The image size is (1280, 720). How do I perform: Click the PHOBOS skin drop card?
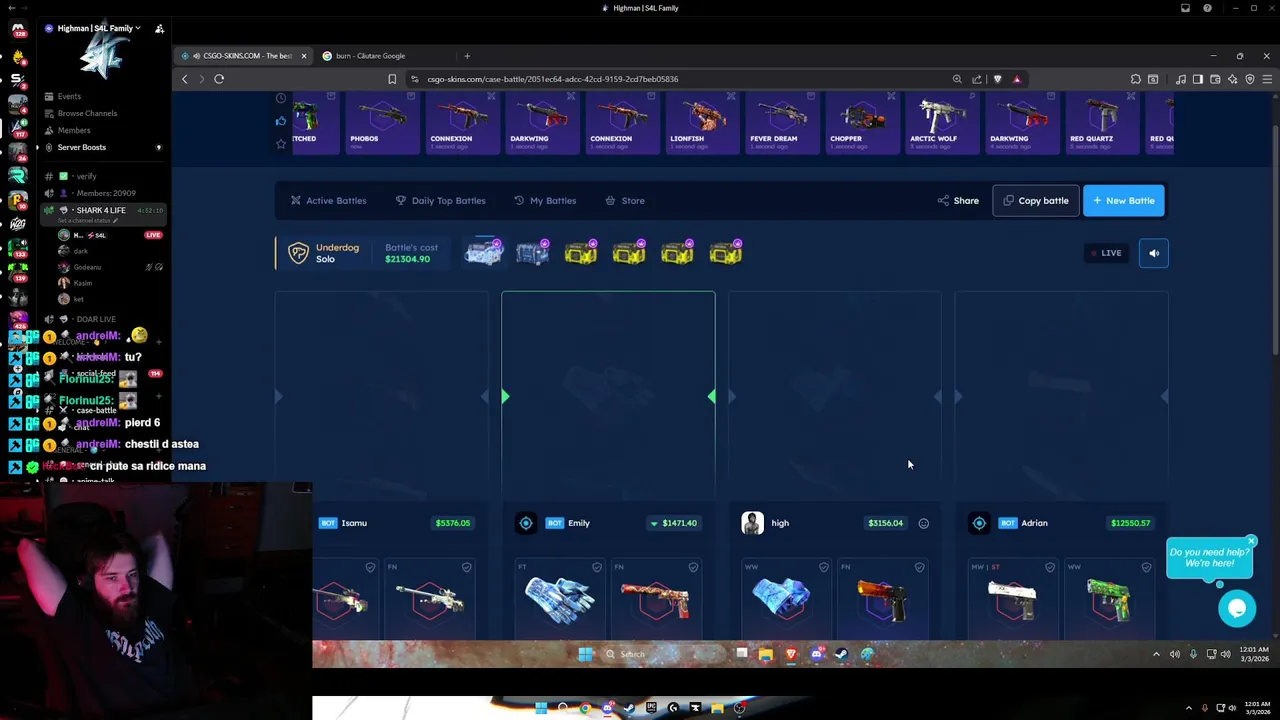381,122
